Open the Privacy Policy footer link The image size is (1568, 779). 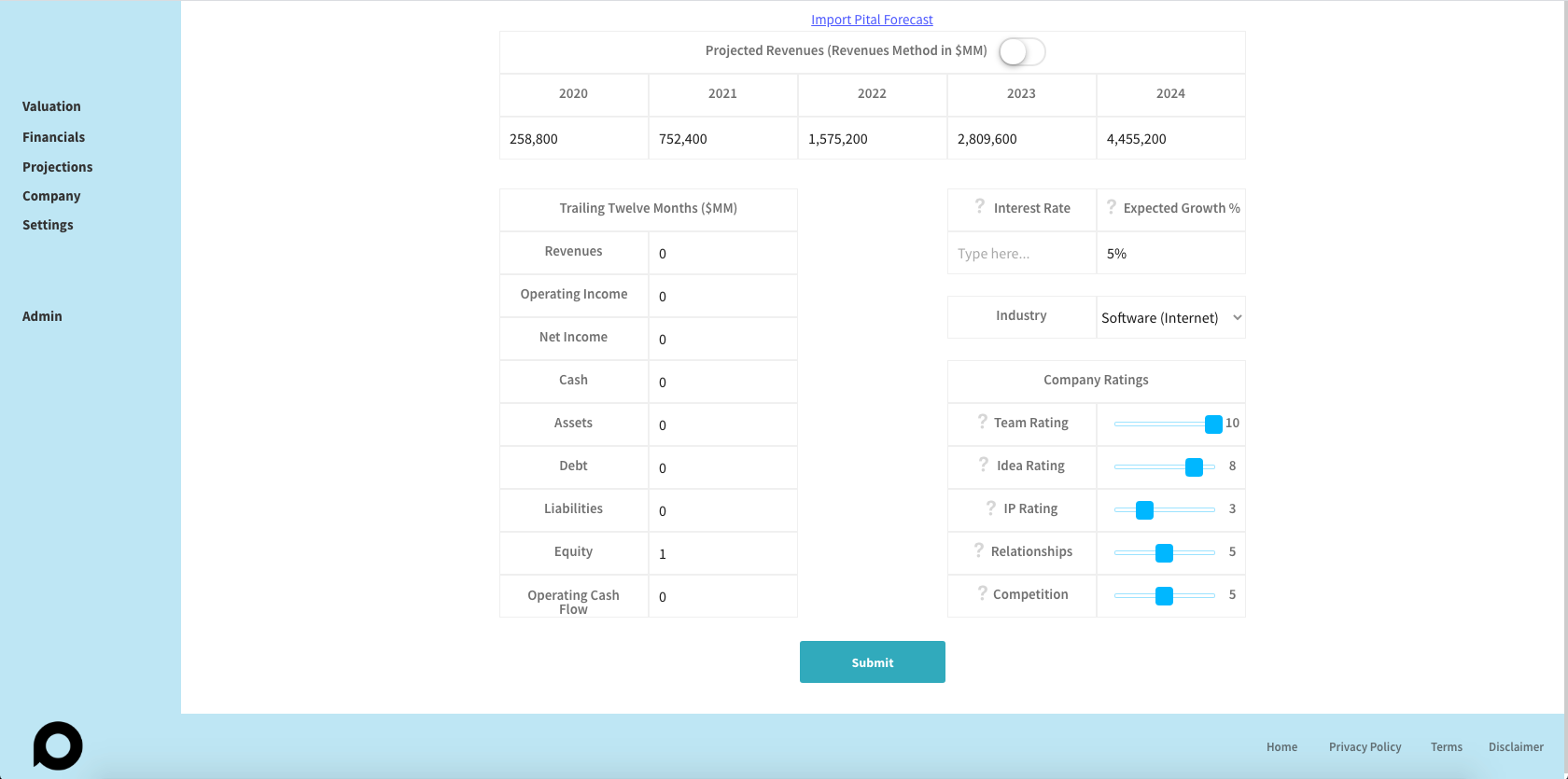tap(1365, 747)
